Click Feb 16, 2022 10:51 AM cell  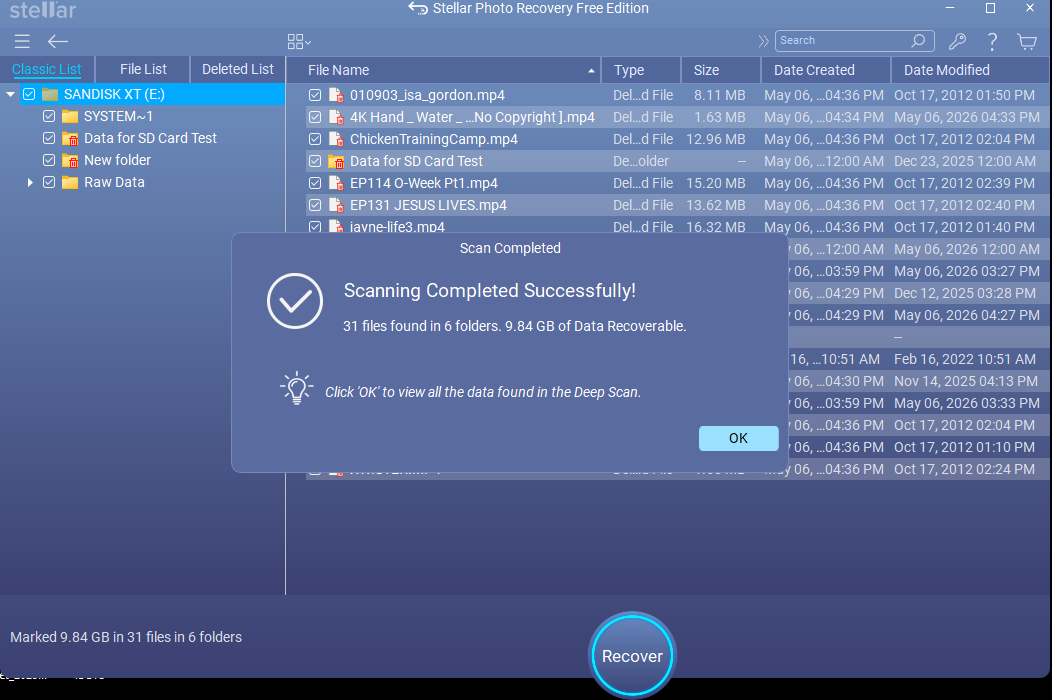965,359
